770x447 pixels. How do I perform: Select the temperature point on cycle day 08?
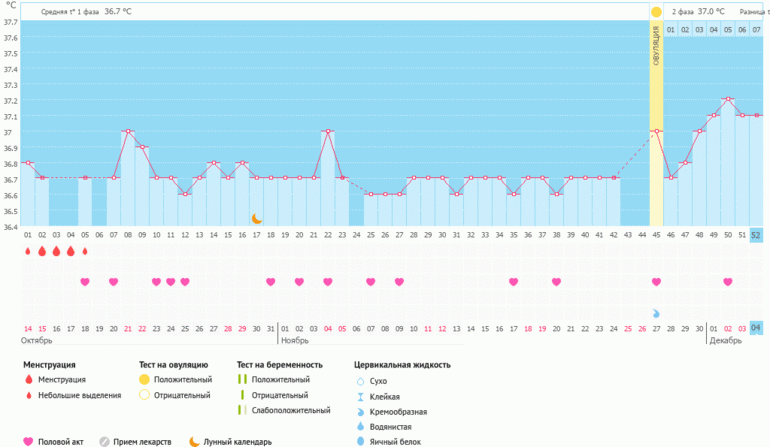click(127, 131)
